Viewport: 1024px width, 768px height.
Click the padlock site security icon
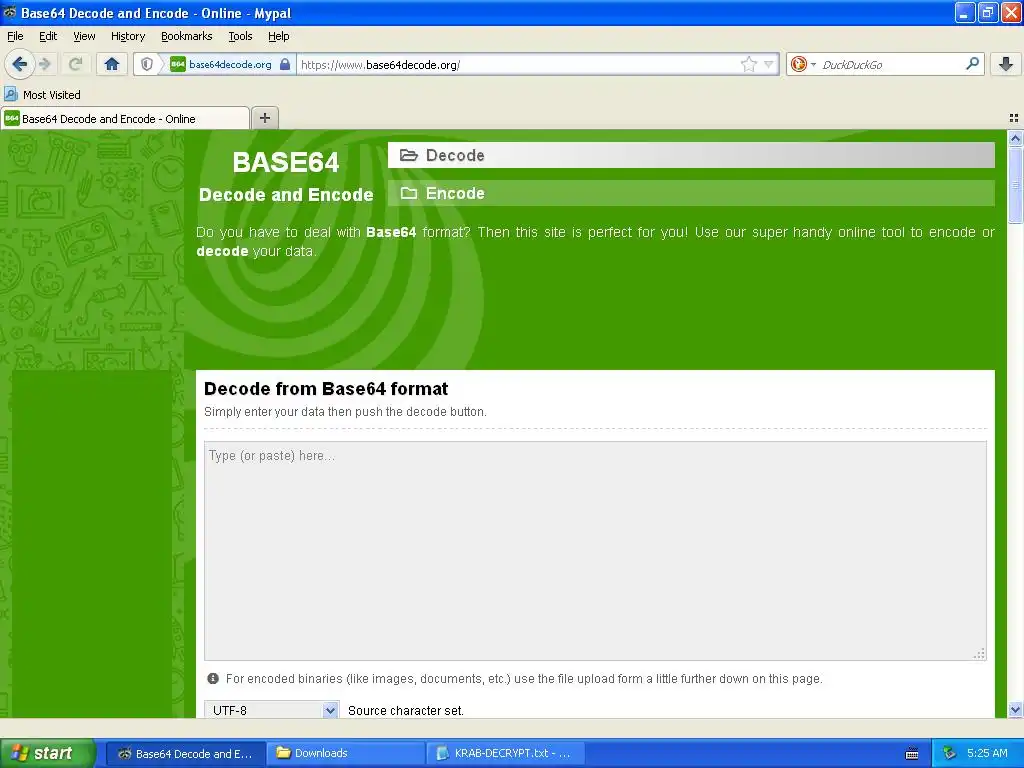(285, 64)
